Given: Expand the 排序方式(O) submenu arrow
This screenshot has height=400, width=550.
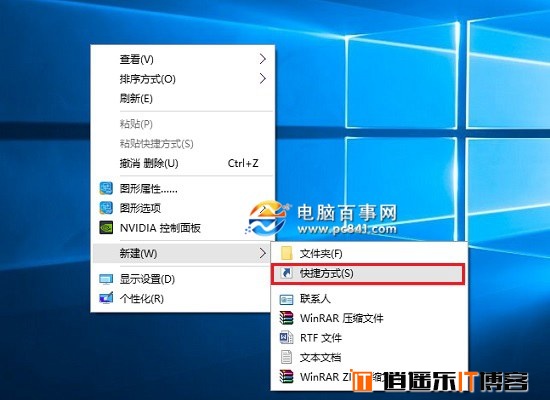Looking at the screenshot, I should tap(262, 79).
